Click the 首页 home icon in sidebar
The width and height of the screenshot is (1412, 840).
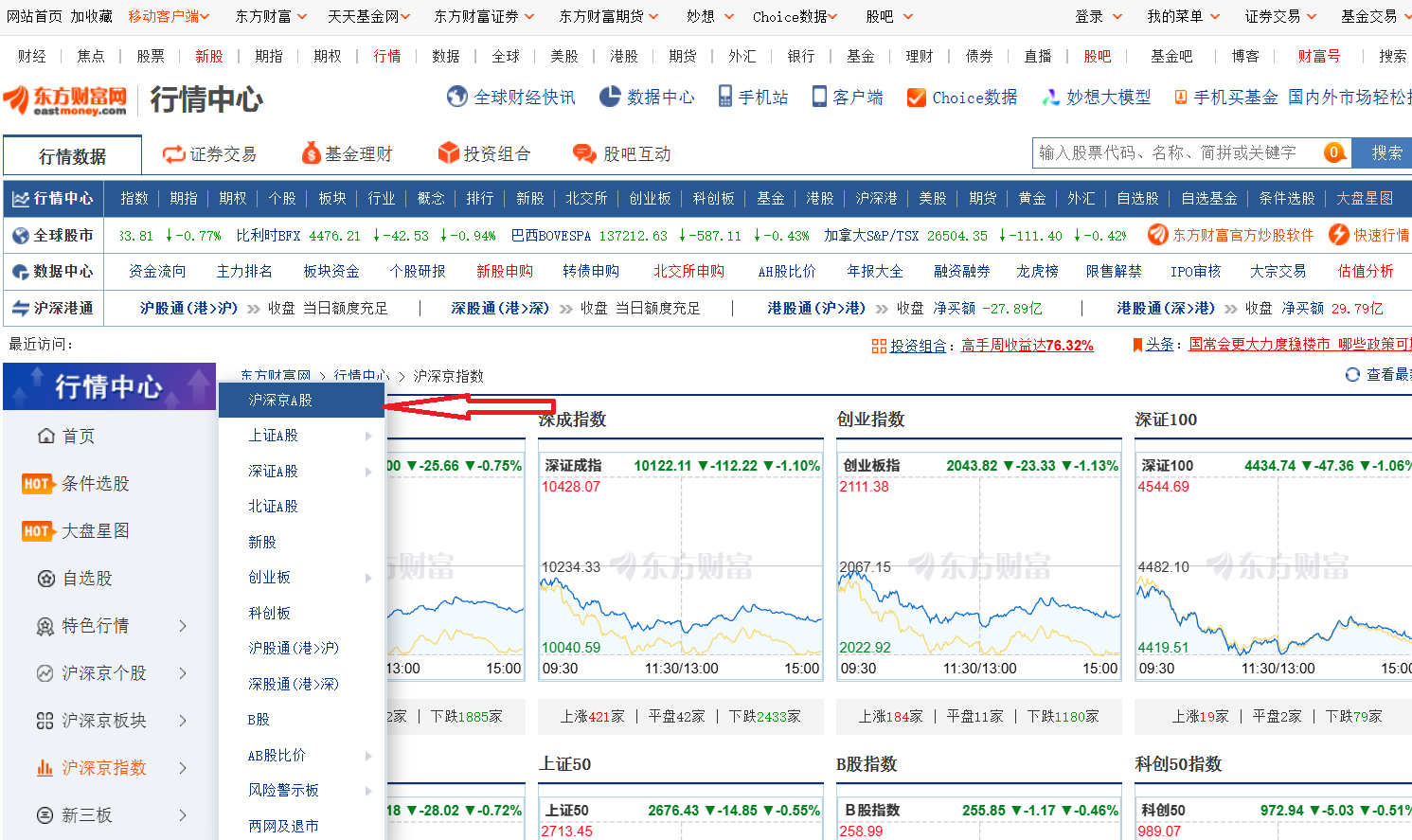coord(46,436)
